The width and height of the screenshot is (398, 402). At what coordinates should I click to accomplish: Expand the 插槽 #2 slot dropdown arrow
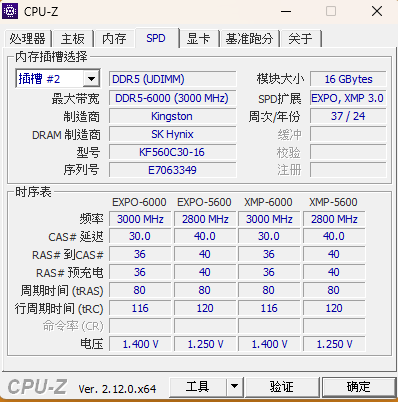[91, 79]
